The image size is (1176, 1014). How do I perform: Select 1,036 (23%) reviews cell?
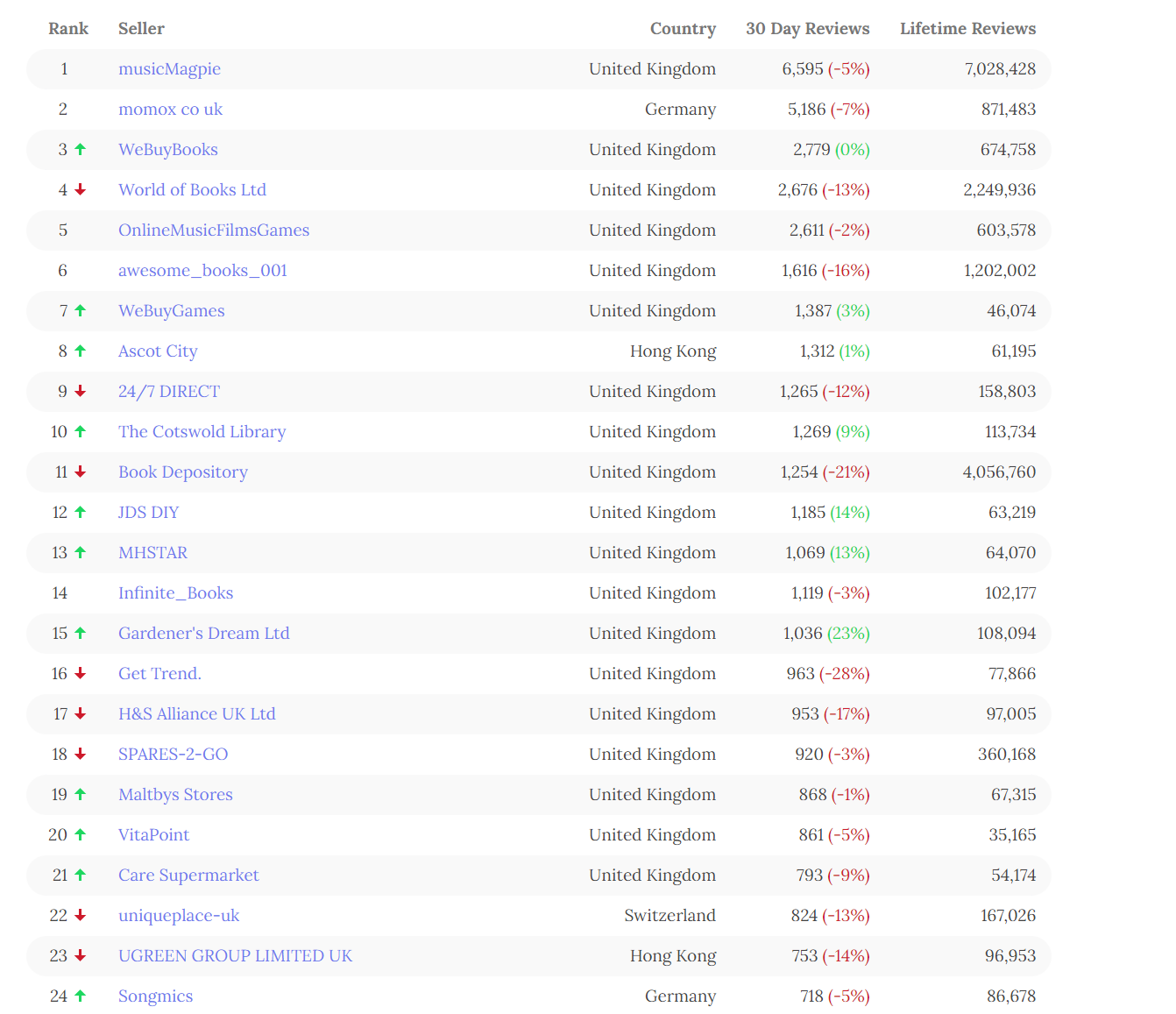pos(826,634)
